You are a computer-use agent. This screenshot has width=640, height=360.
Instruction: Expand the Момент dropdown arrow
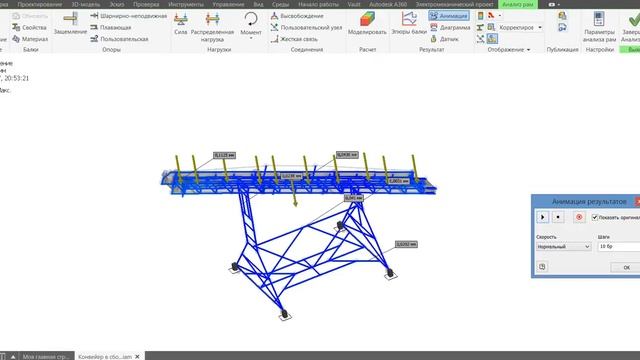[x=251, y=38]
